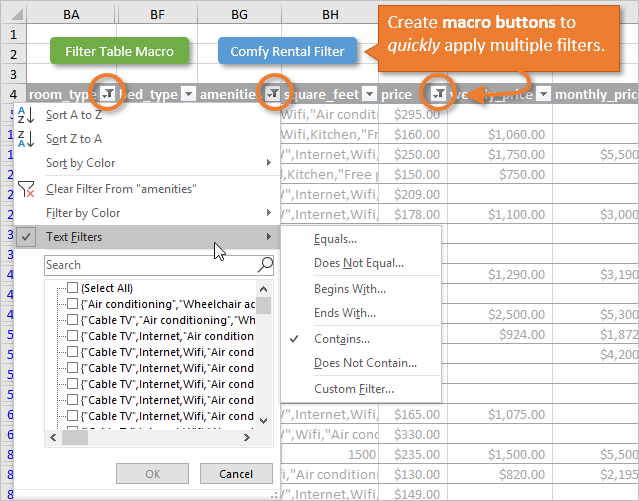Toggle the (Select All) checkbox

(x=72, y=288)
